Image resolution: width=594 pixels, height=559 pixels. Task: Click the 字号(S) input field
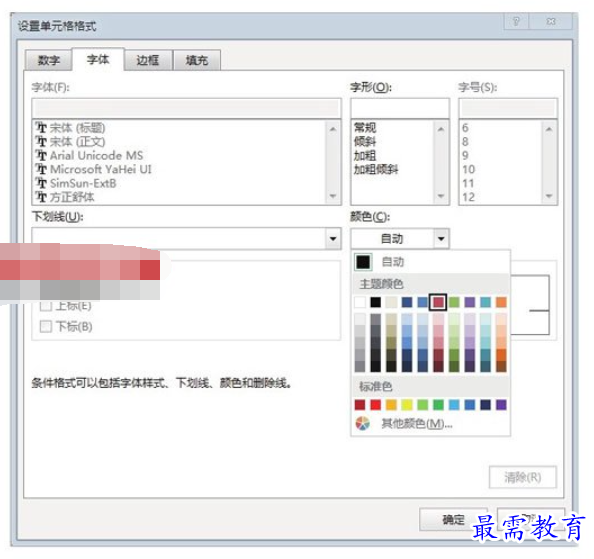click(x=508, y=109)
